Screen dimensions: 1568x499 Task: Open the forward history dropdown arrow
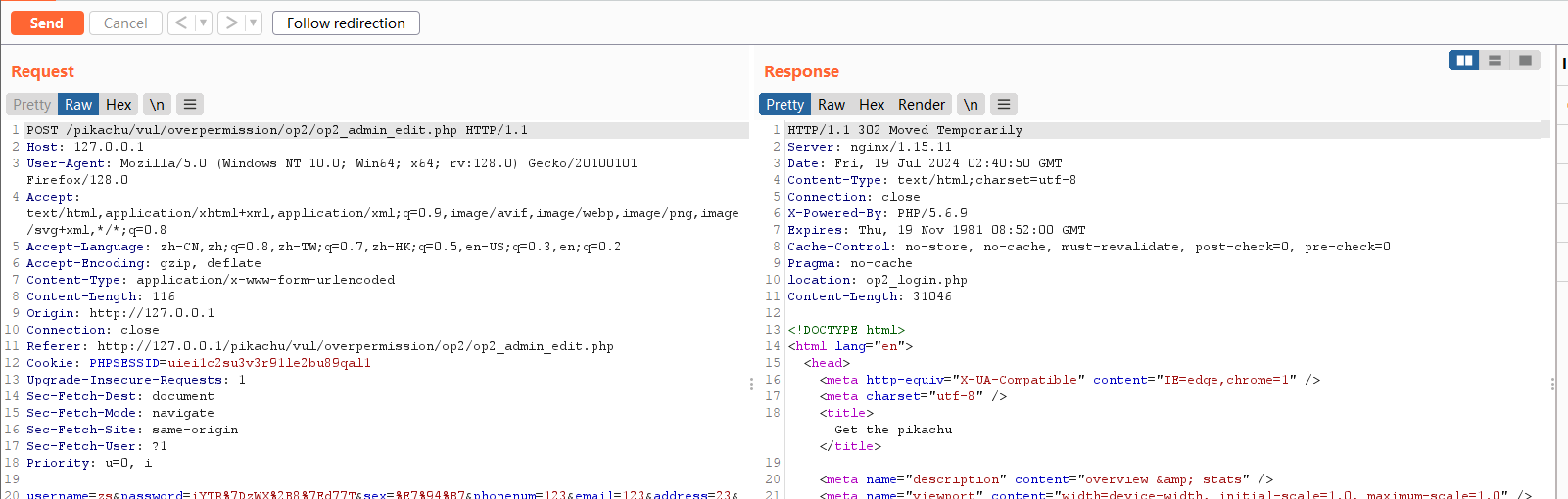point(254,23)
